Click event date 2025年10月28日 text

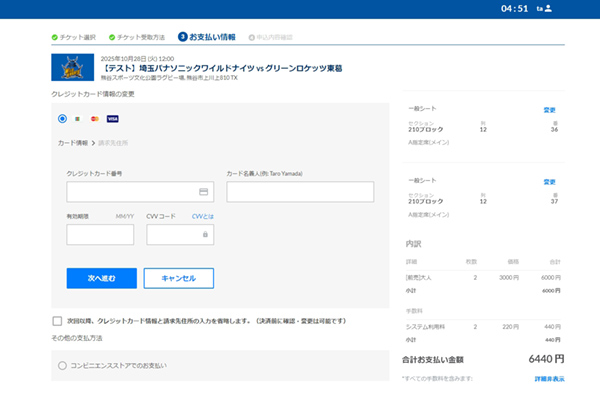(x=137, y=59)
